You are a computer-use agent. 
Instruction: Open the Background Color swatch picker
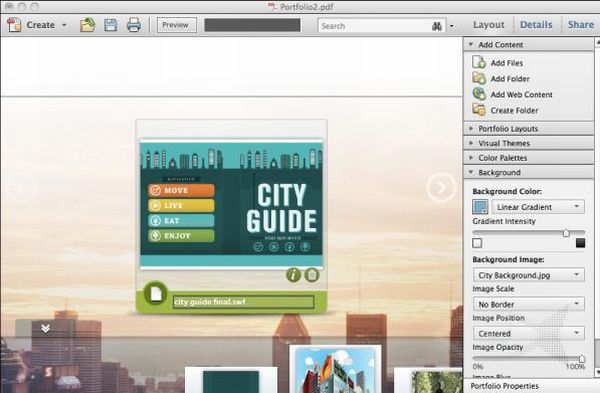(x=480, y=207)
